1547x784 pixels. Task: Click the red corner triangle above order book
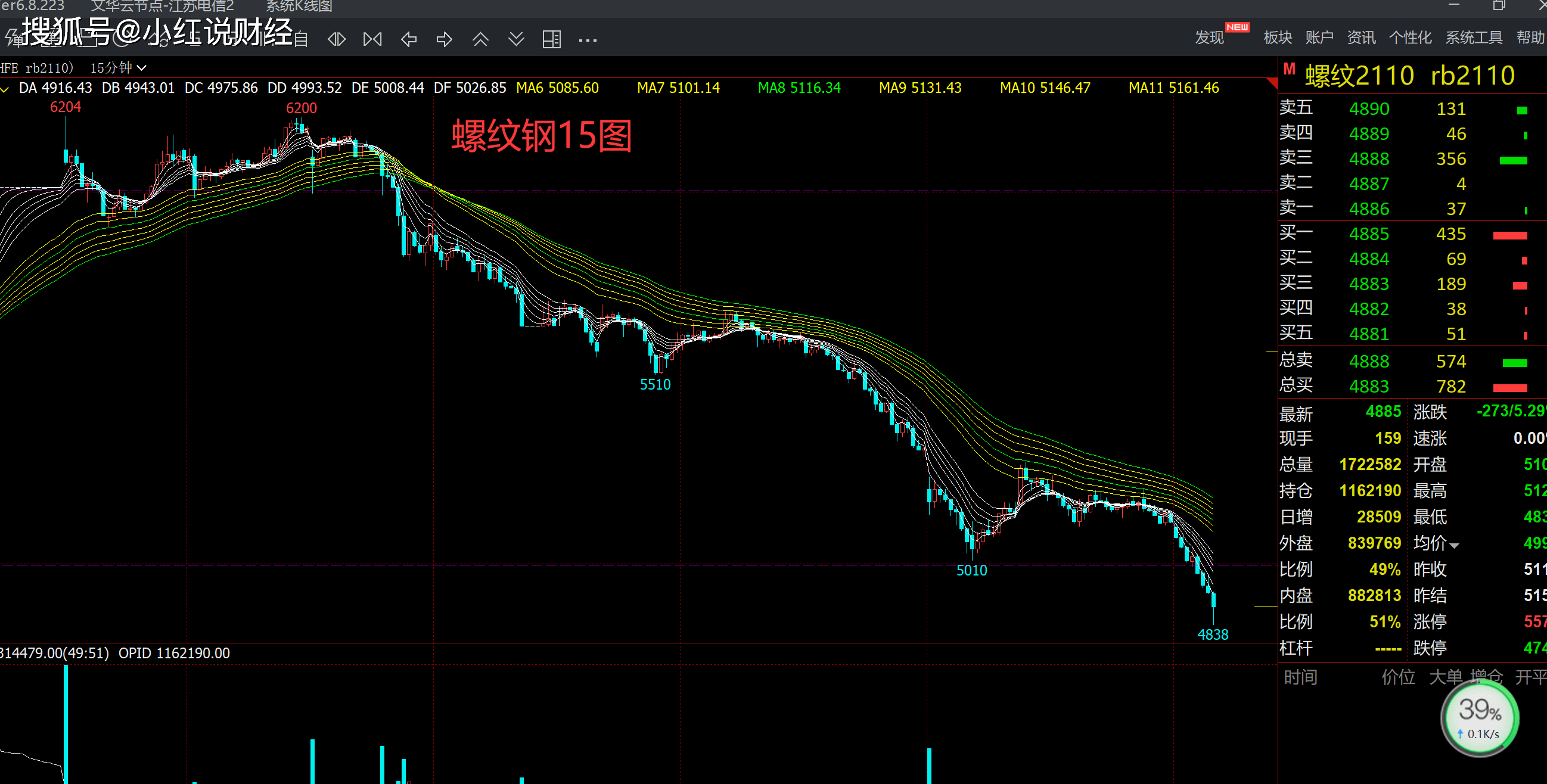point(1272,83)
